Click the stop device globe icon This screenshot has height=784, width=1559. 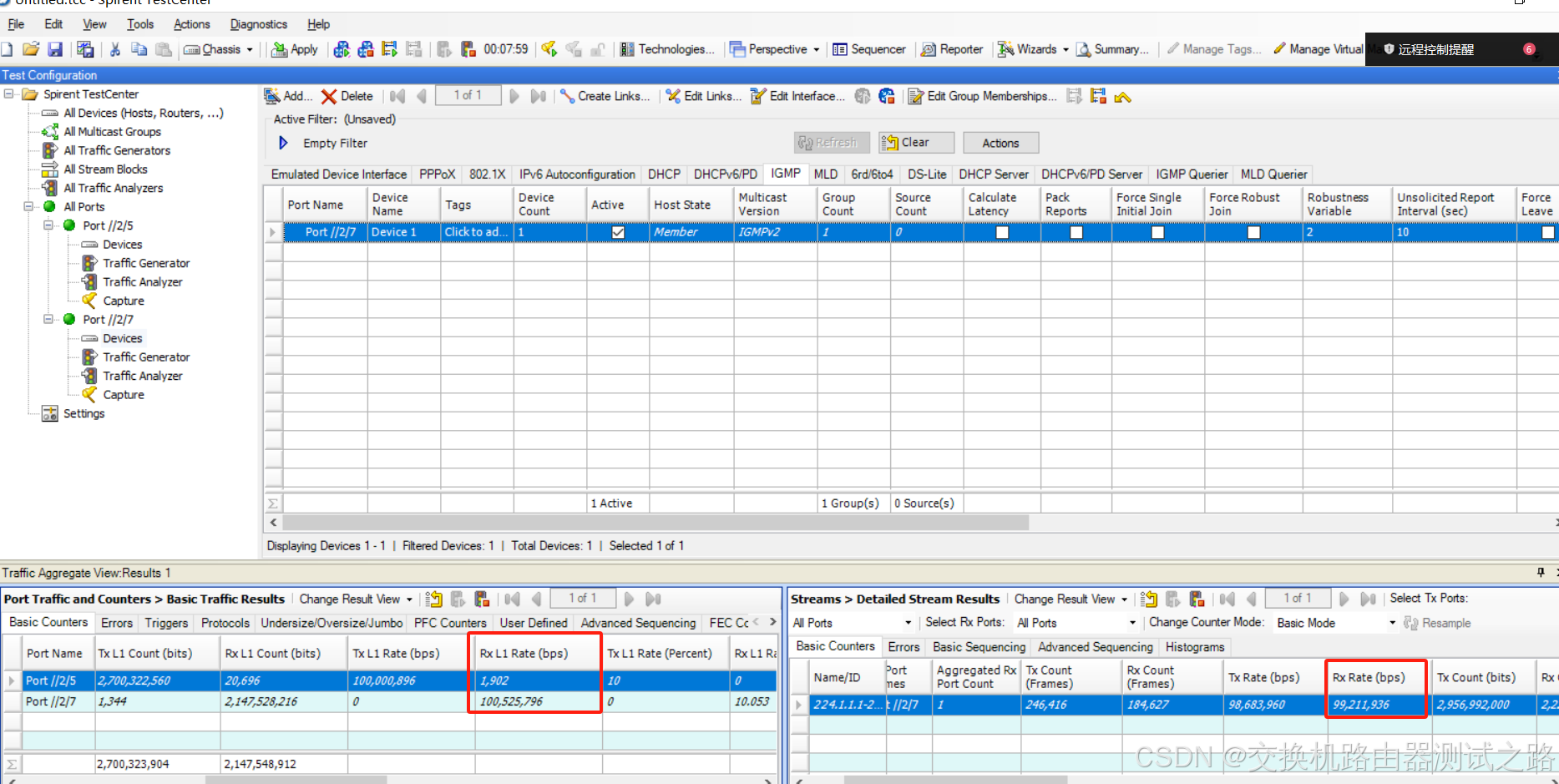pos(887,96)
